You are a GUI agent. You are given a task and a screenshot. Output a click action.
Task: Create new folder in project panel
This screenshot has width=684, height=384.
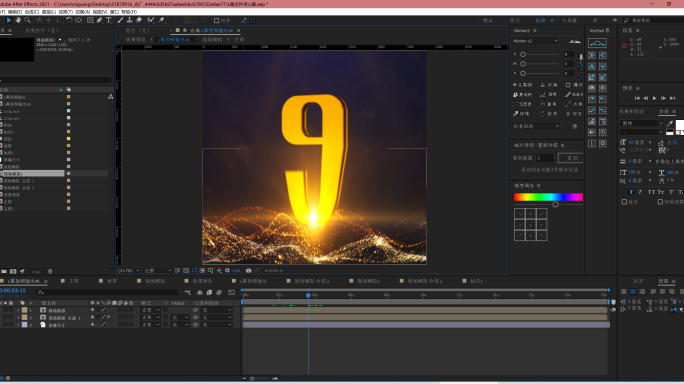4,271
